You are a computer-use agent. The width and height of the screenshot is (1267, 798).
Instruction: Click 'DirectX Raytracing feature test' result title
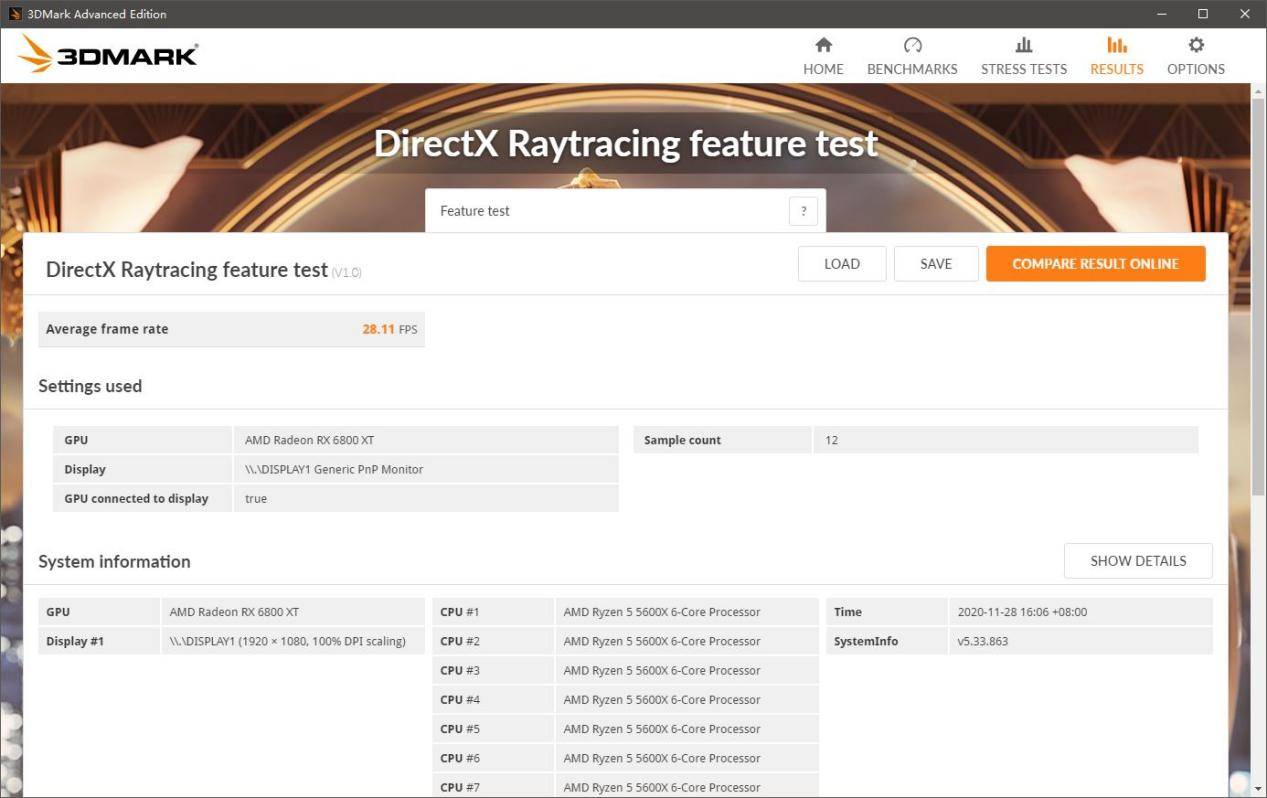coord(187,270)
